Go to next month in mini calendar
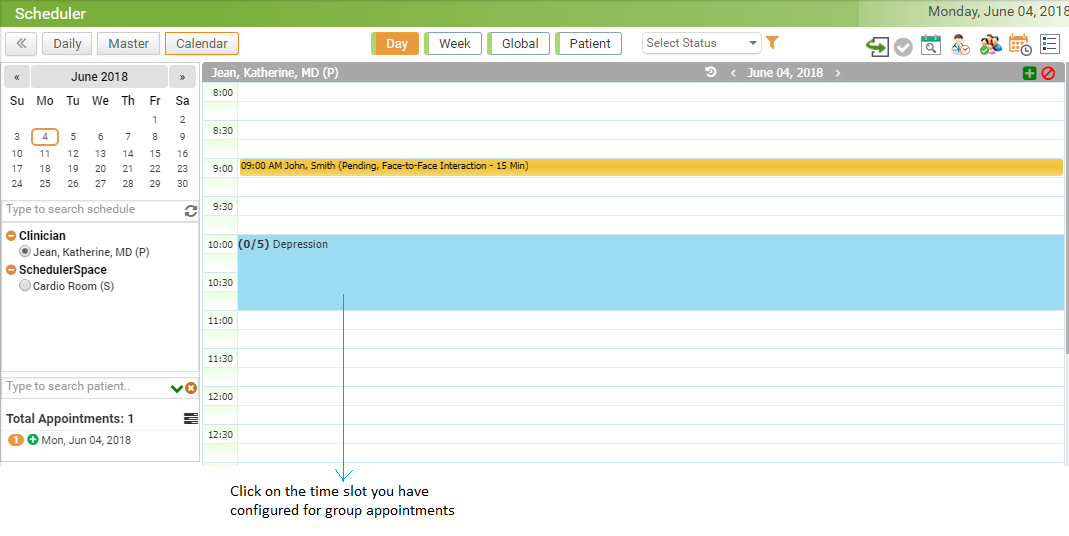Image resolution: width=1069 pixels, height=536 pixels. pos(182,77)
